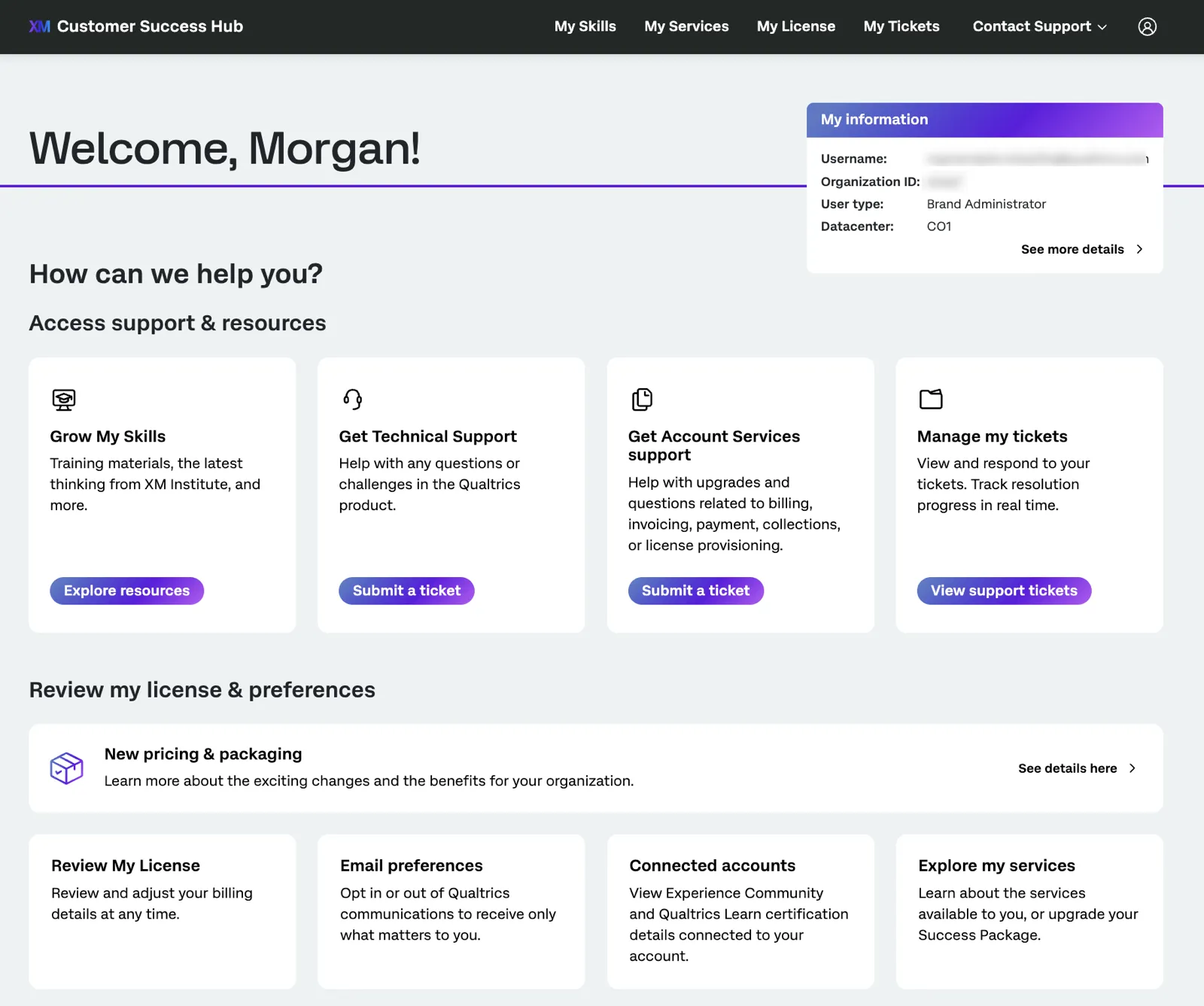Go to My Services in navigation

(x=686, y=26)
